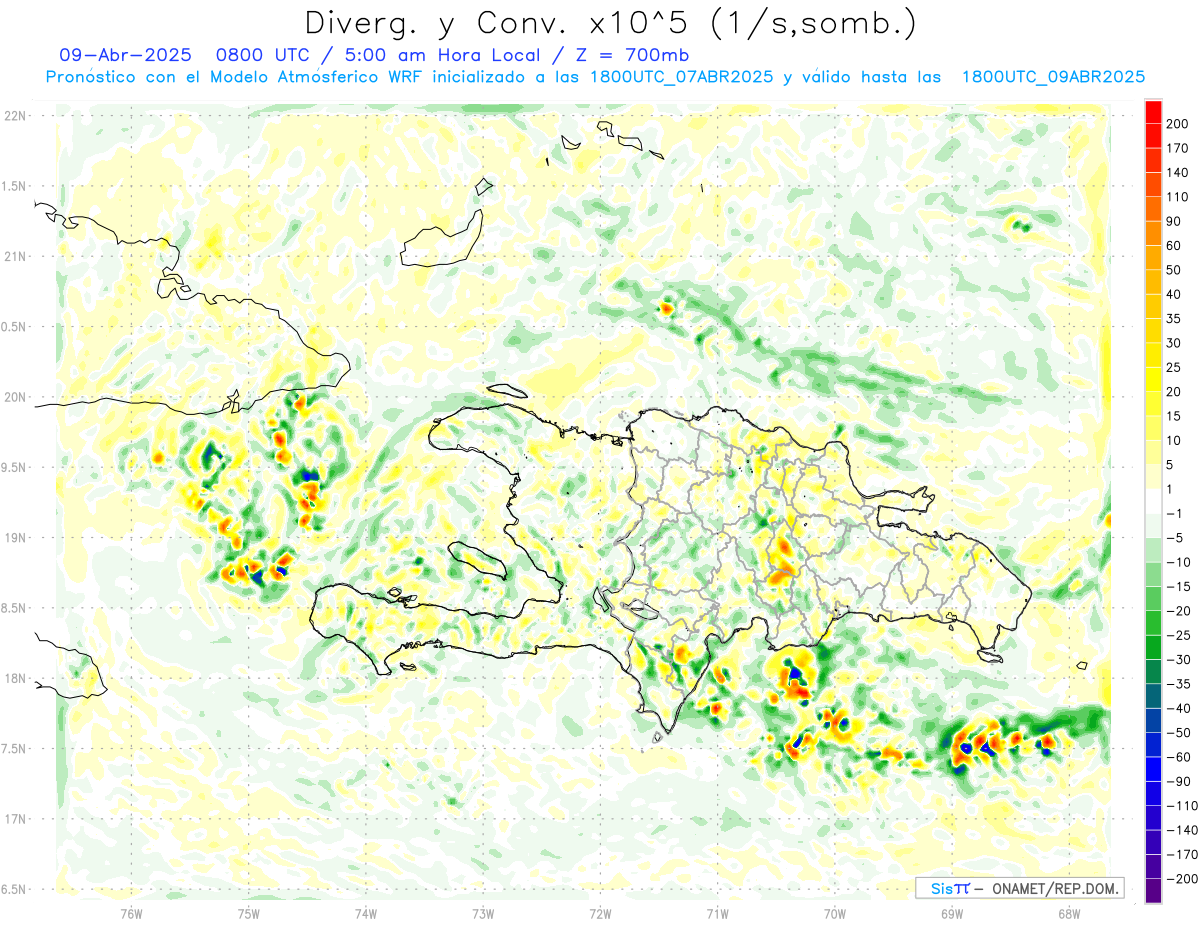Click the white swatch between 1 and -1
Image resolution: width=1200 pixels, height=927 pixels.
[1153, 502]
